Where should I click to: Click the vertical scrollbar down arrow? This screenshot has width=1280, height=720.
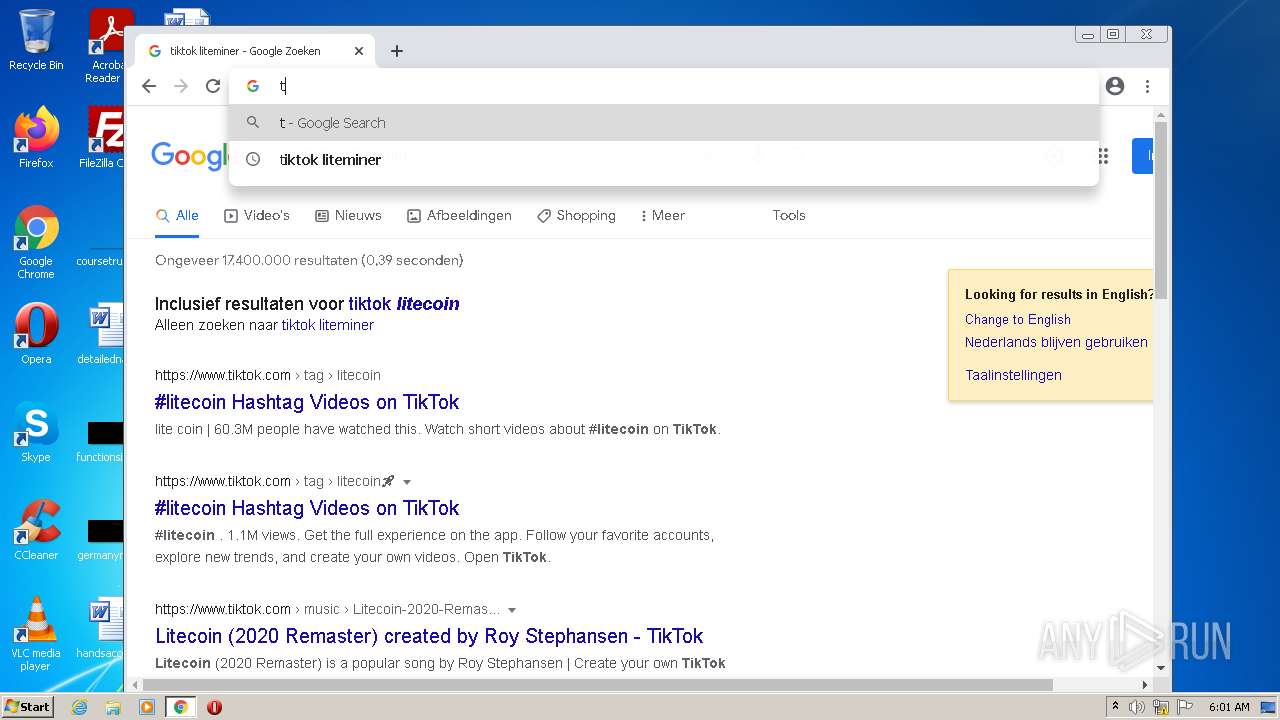(1161, 668)
